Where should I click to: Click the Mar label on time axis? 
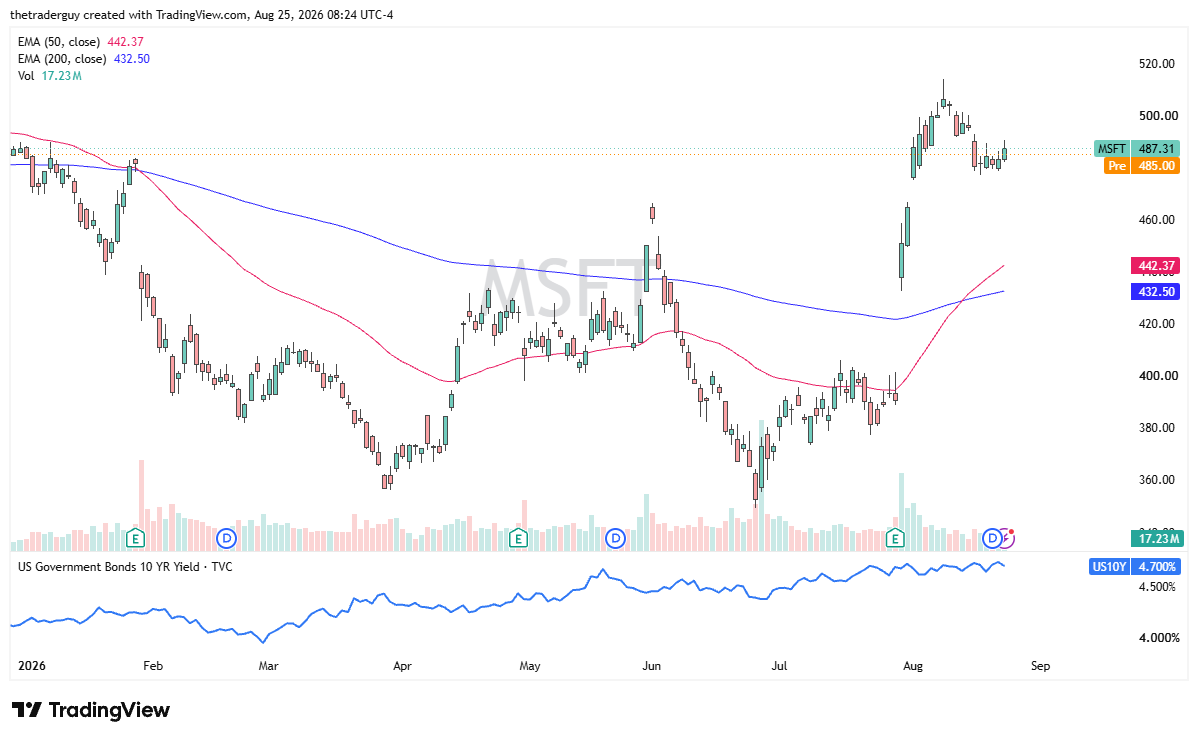coord(268,666)
